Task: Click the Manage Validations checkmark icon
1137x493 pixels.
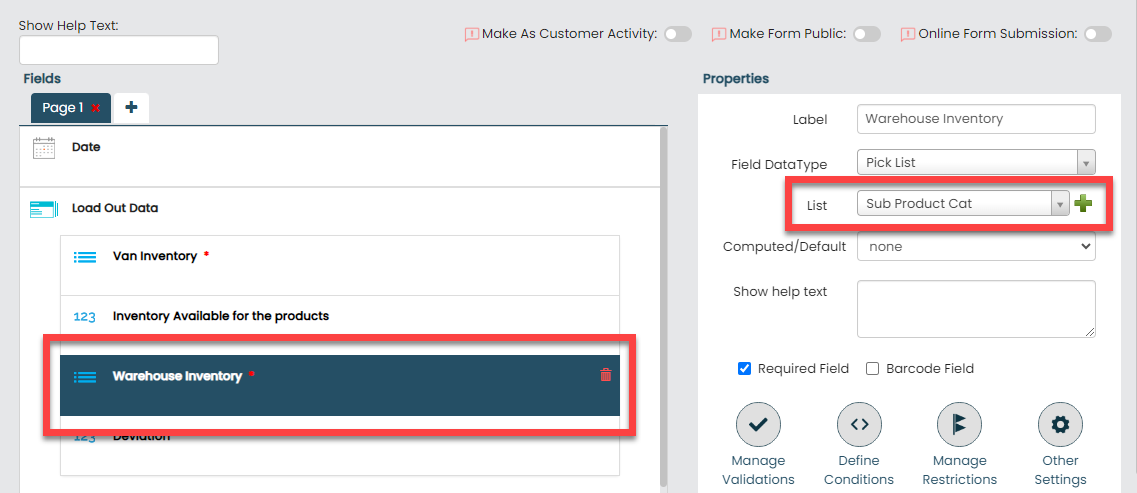Action: click(x=757, y=424)
